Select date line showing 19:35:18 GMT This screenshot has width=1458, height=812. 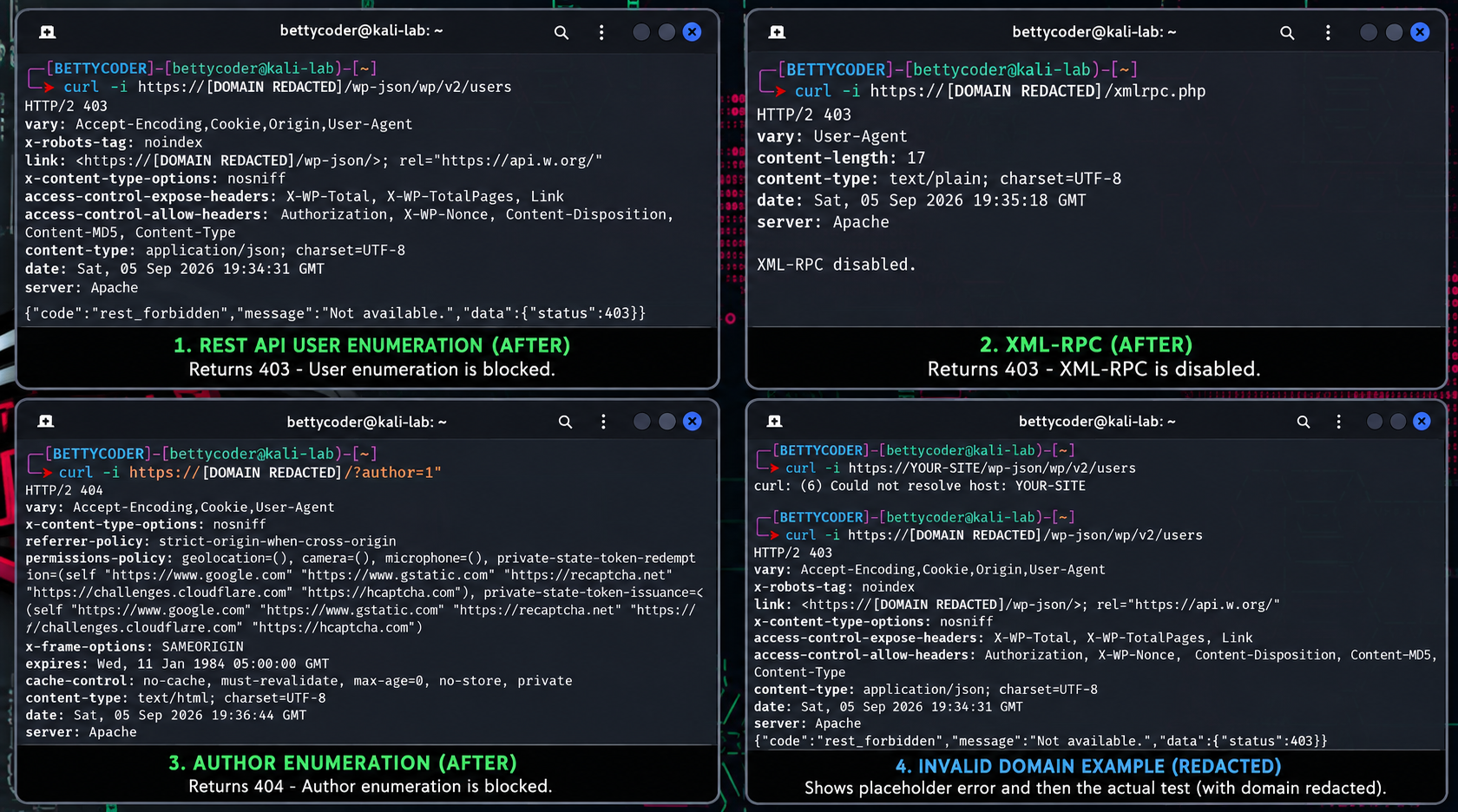(922, 200)
